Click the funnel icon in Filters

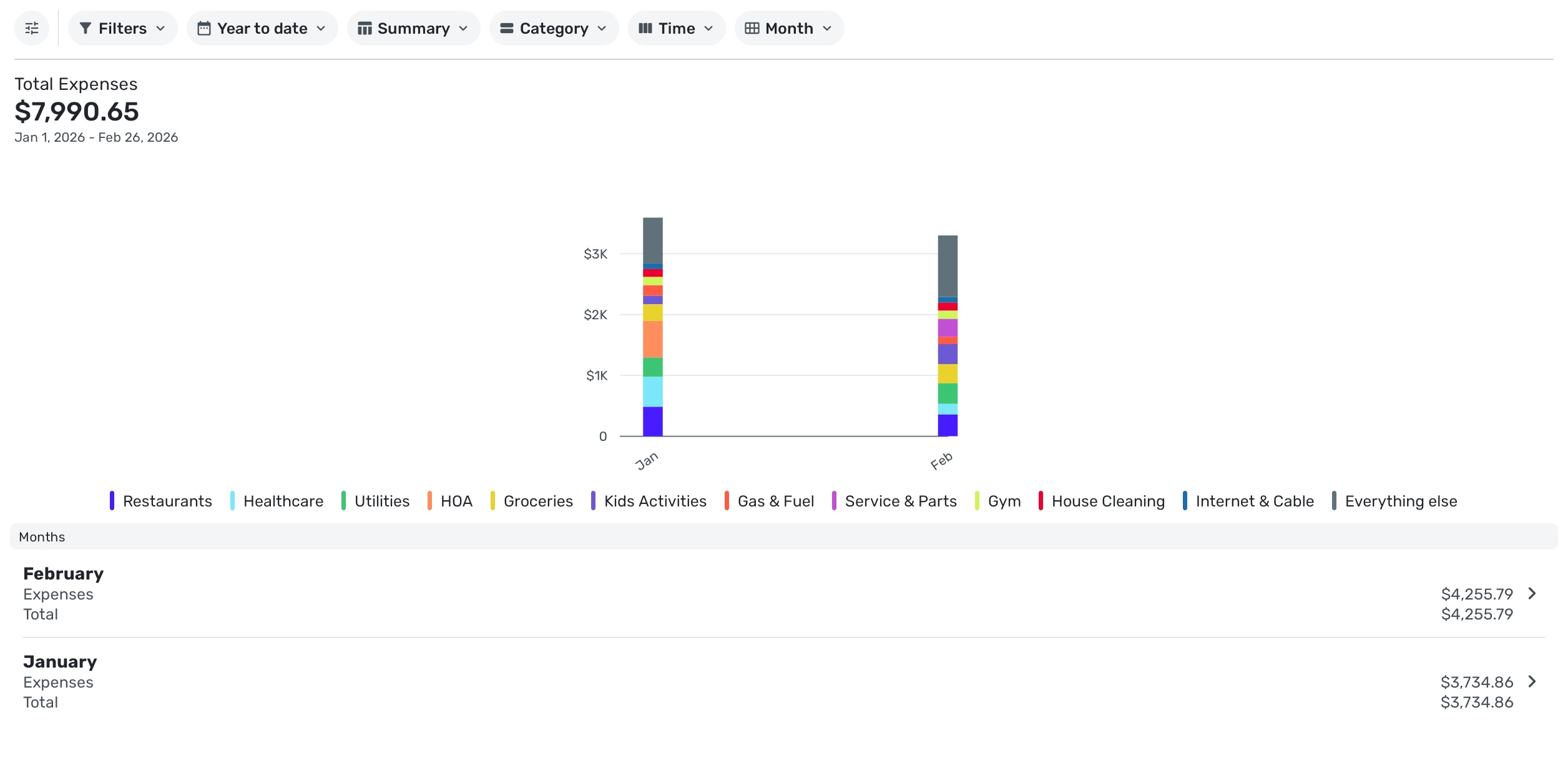86,28
